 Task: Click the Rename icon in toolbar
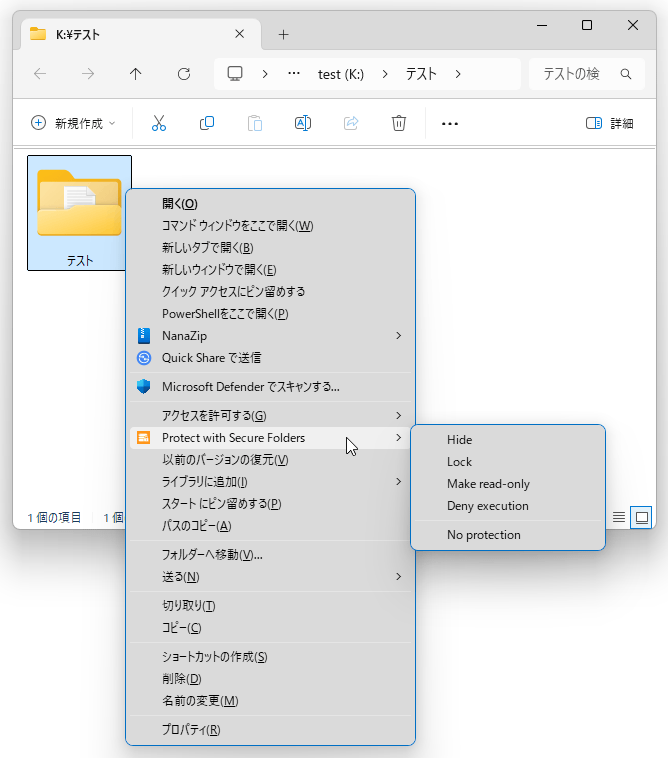coord(303,123)
